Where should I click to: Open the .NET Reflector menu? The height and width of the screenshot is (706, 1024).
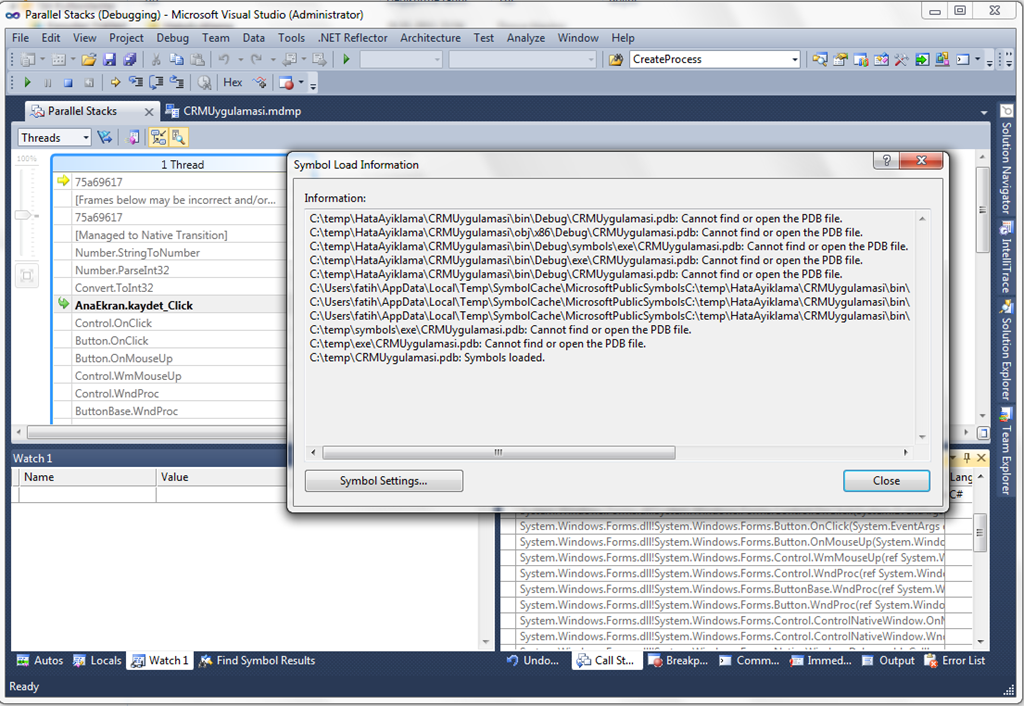tap(353, 38)
